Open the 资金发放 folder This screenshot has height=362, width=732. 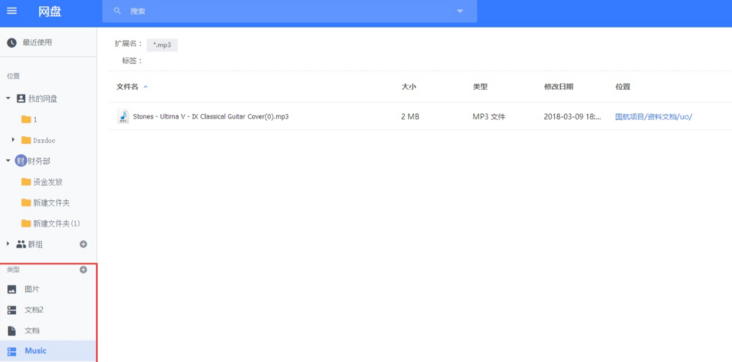click(48, 182)
